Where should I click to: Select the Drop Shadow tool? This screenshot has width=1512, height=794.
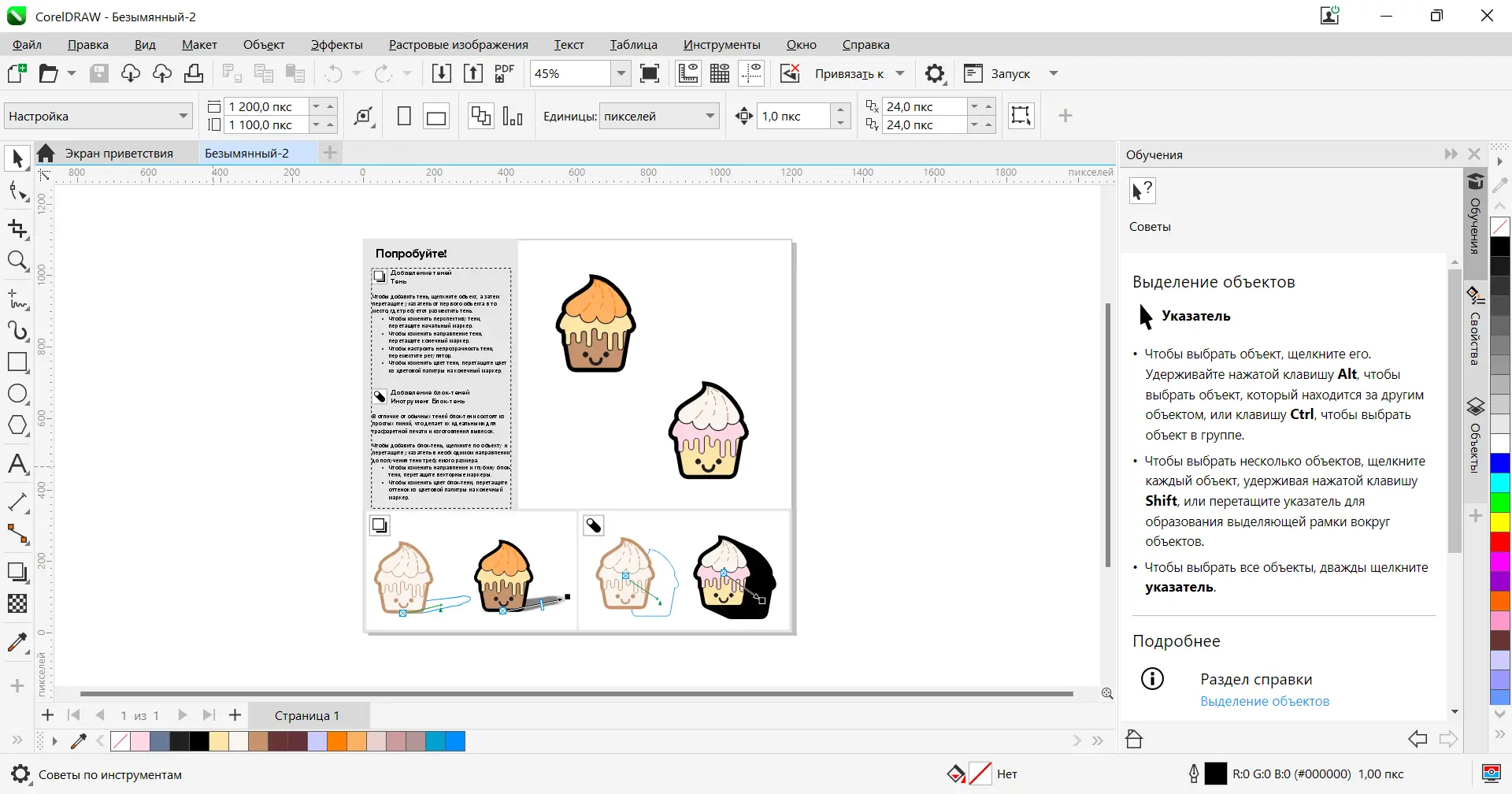pyautogui.click(x=17, y=572)
